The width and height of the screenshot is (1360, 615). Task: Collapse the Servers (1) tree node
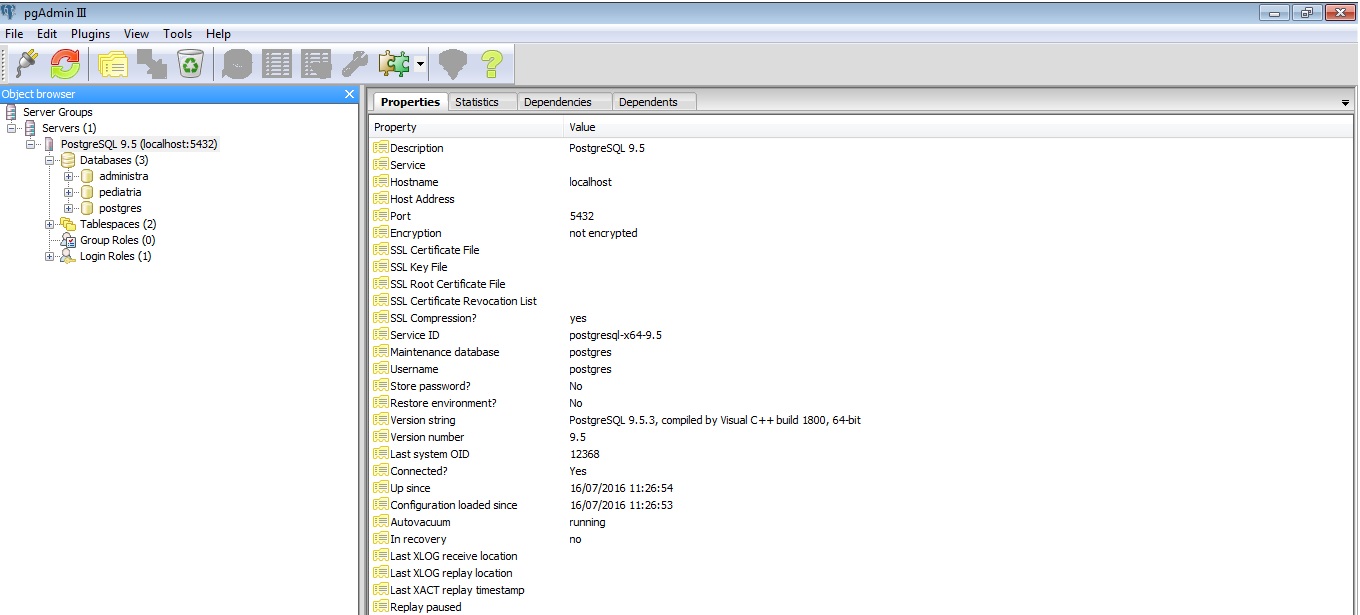coord(12,128)
